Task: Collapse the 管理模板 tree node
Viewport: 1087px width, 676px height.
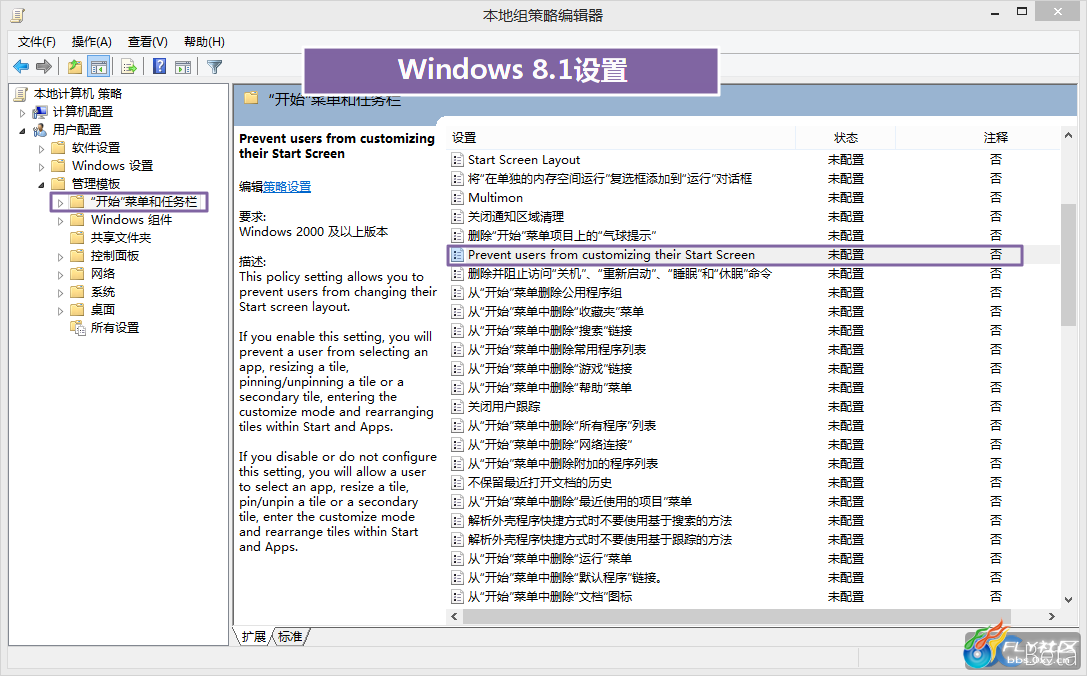Action: pos(41,184)
